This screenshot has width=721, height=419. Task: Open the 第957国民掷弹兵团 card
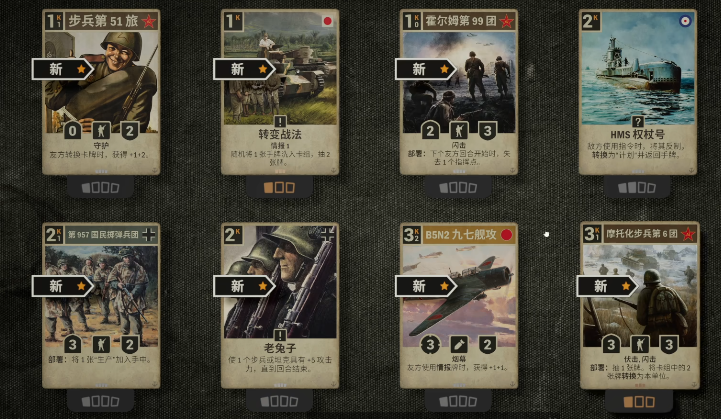101,306
